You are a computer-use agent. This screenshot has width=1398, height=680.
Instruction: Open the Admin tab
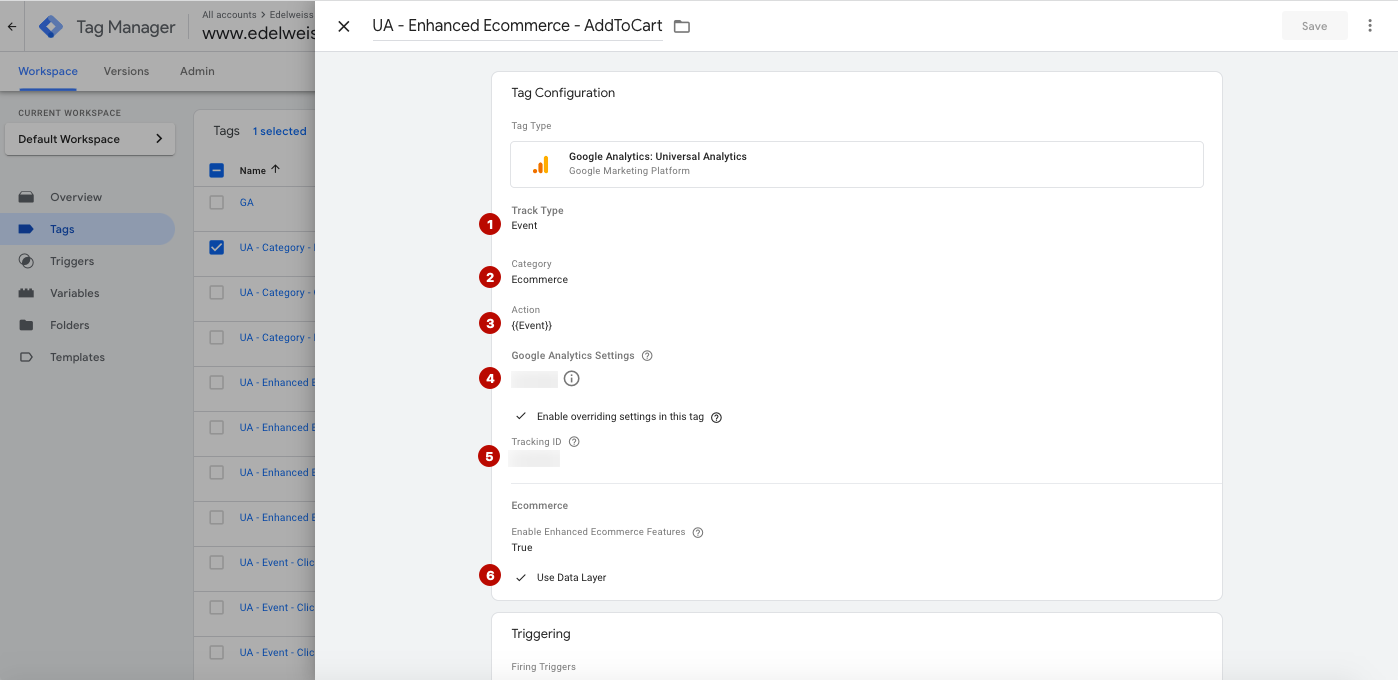(197, 71)
